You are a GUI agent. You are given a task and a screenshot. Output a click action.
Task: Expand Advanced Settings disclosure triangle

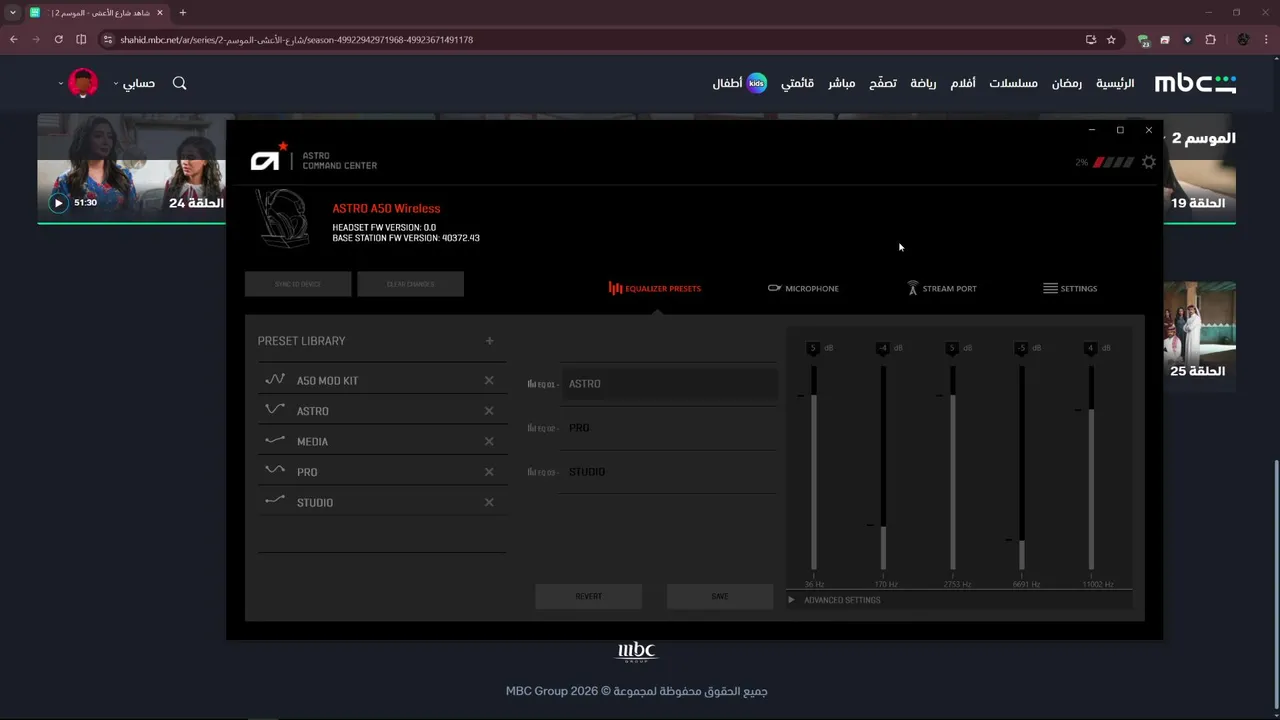(791, 600)
